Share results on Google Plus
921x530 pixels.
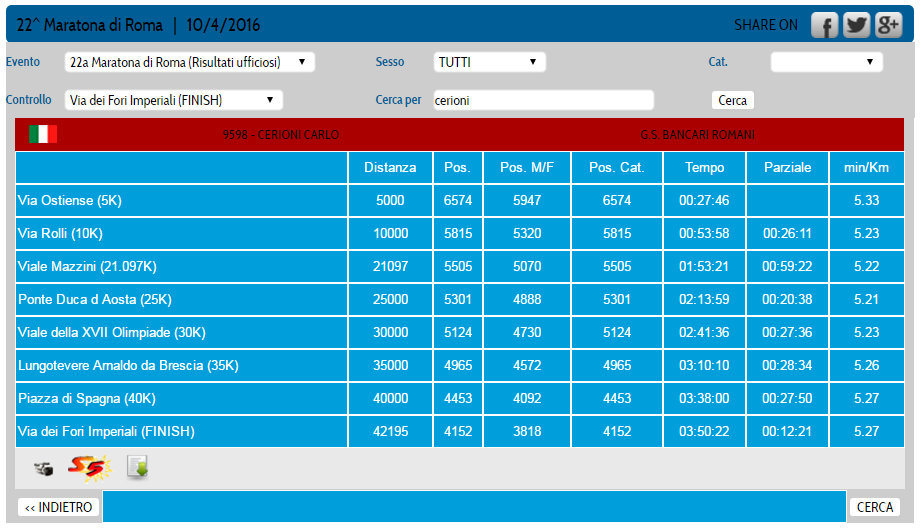point(888,26)
